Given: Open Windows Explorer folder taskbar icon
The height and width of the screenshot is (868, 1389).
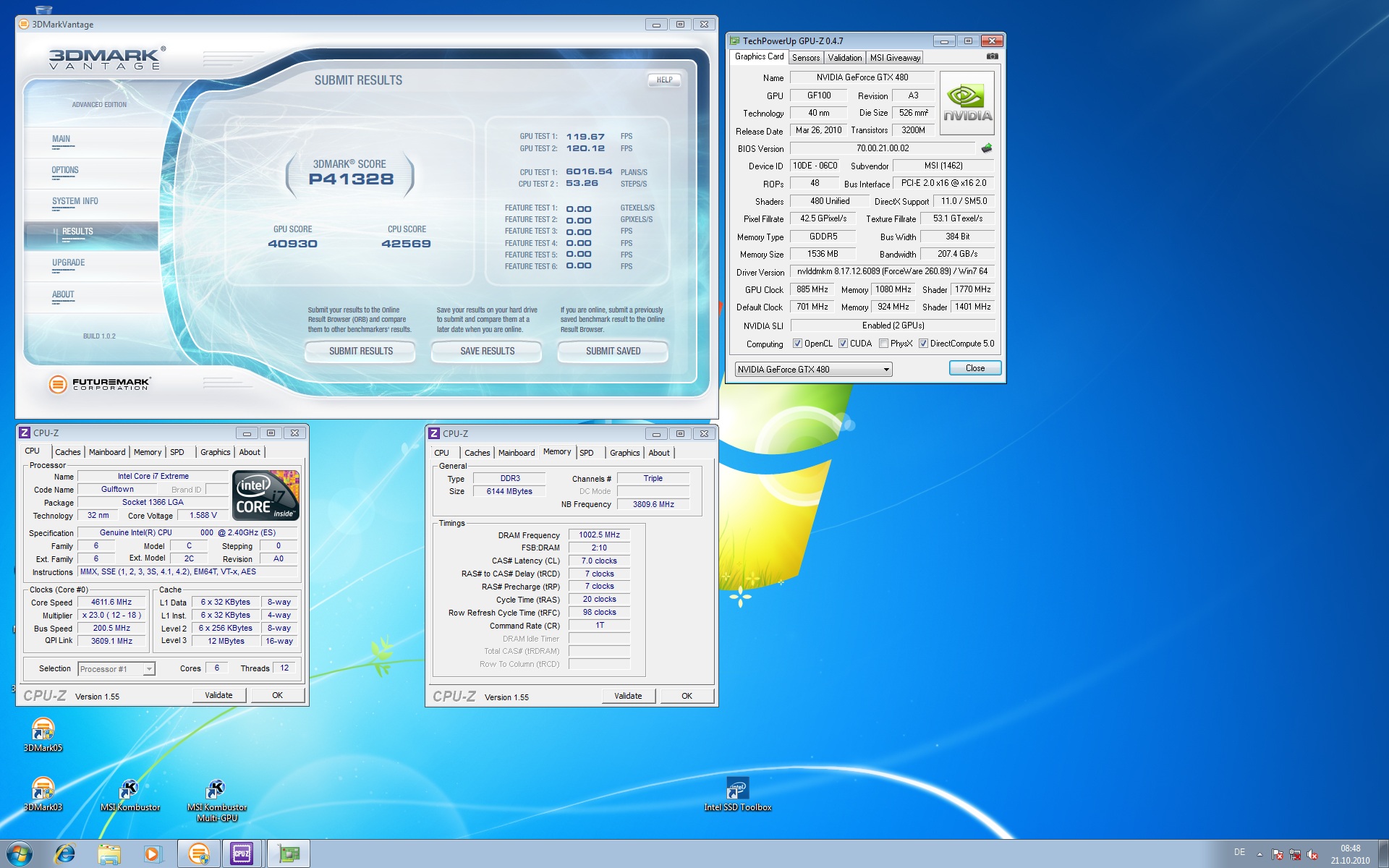Looking at the screenshot, I should (109, 854).
